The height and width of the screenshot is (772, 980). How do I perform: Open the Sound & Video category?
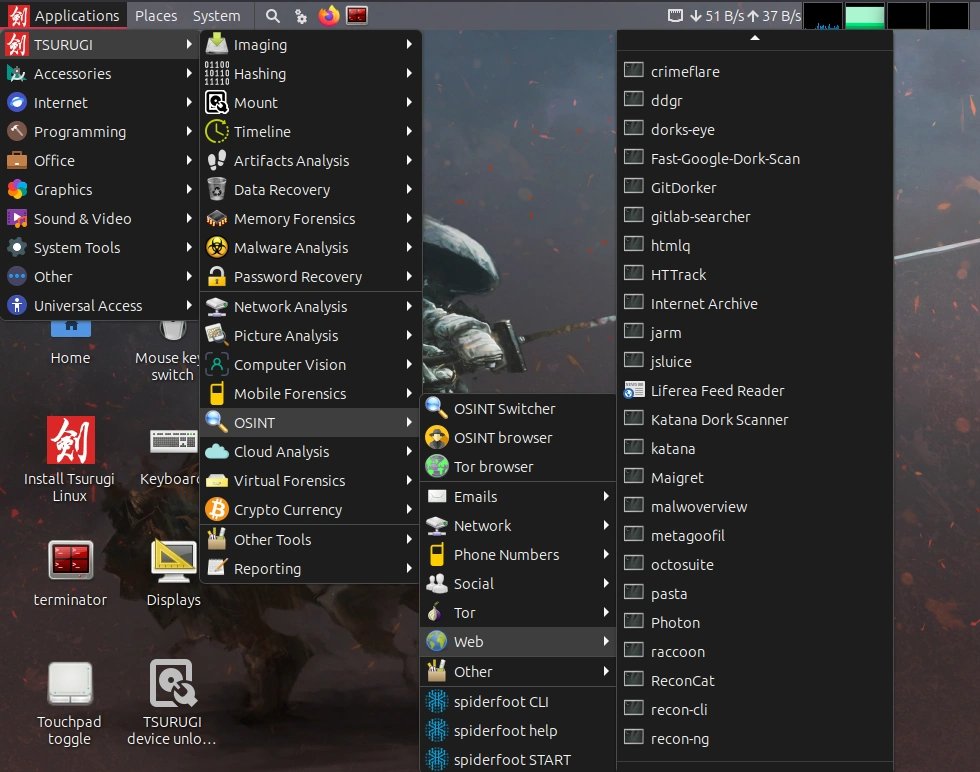[100, 218]
